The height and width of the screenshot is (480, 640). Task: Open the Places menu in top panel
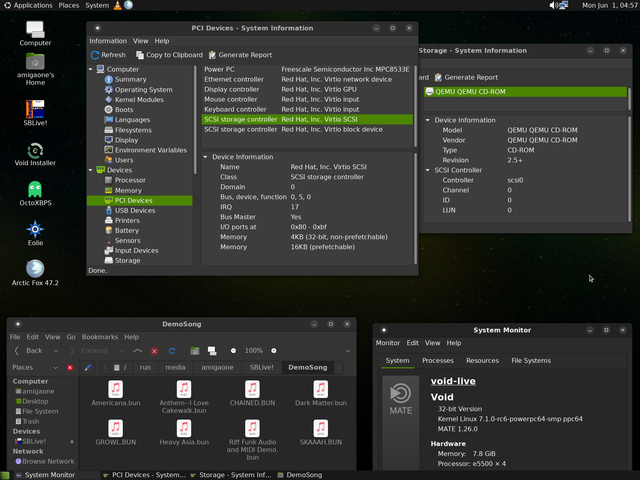(69, 5)
